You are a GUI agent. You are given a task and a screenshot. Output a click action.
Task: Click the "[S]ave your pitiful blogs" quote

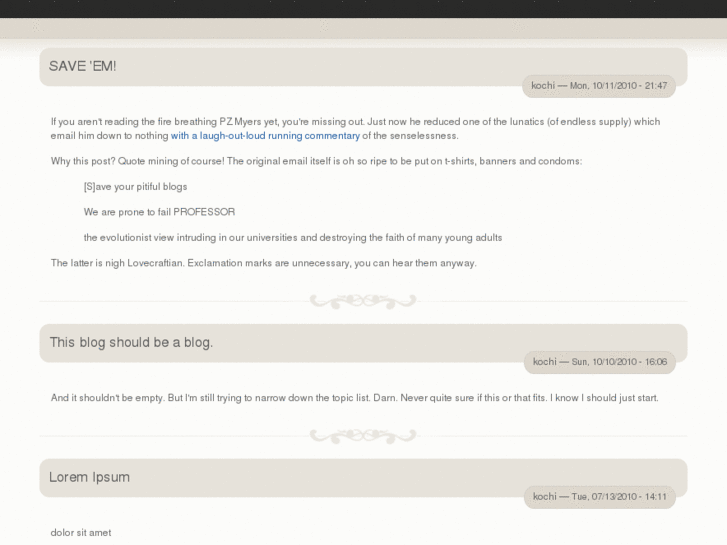coord(135,187)
